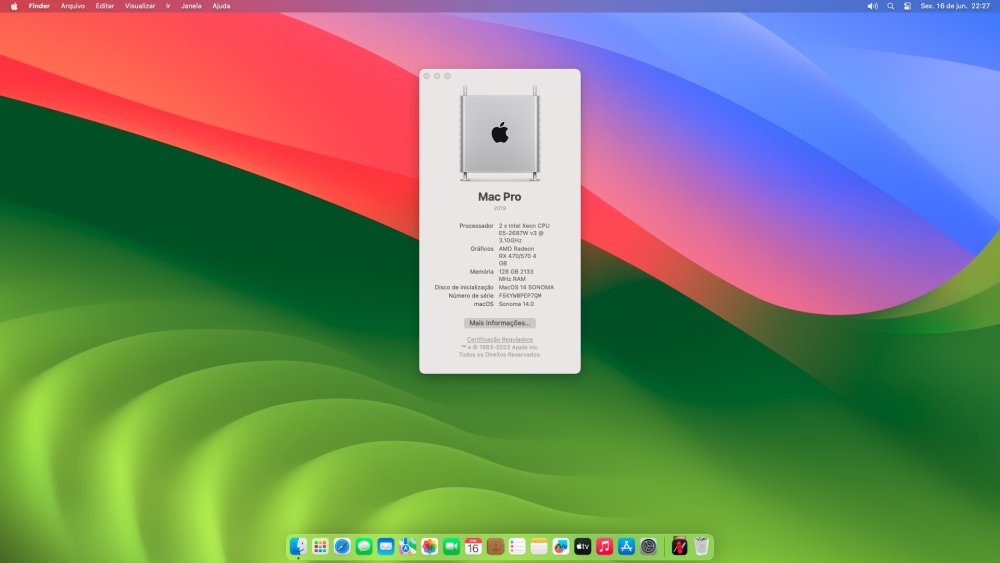The width and height of the screenshot is (1000, 563).
Task: Launch Freeform from the Dock
Action: coord(561,546)
